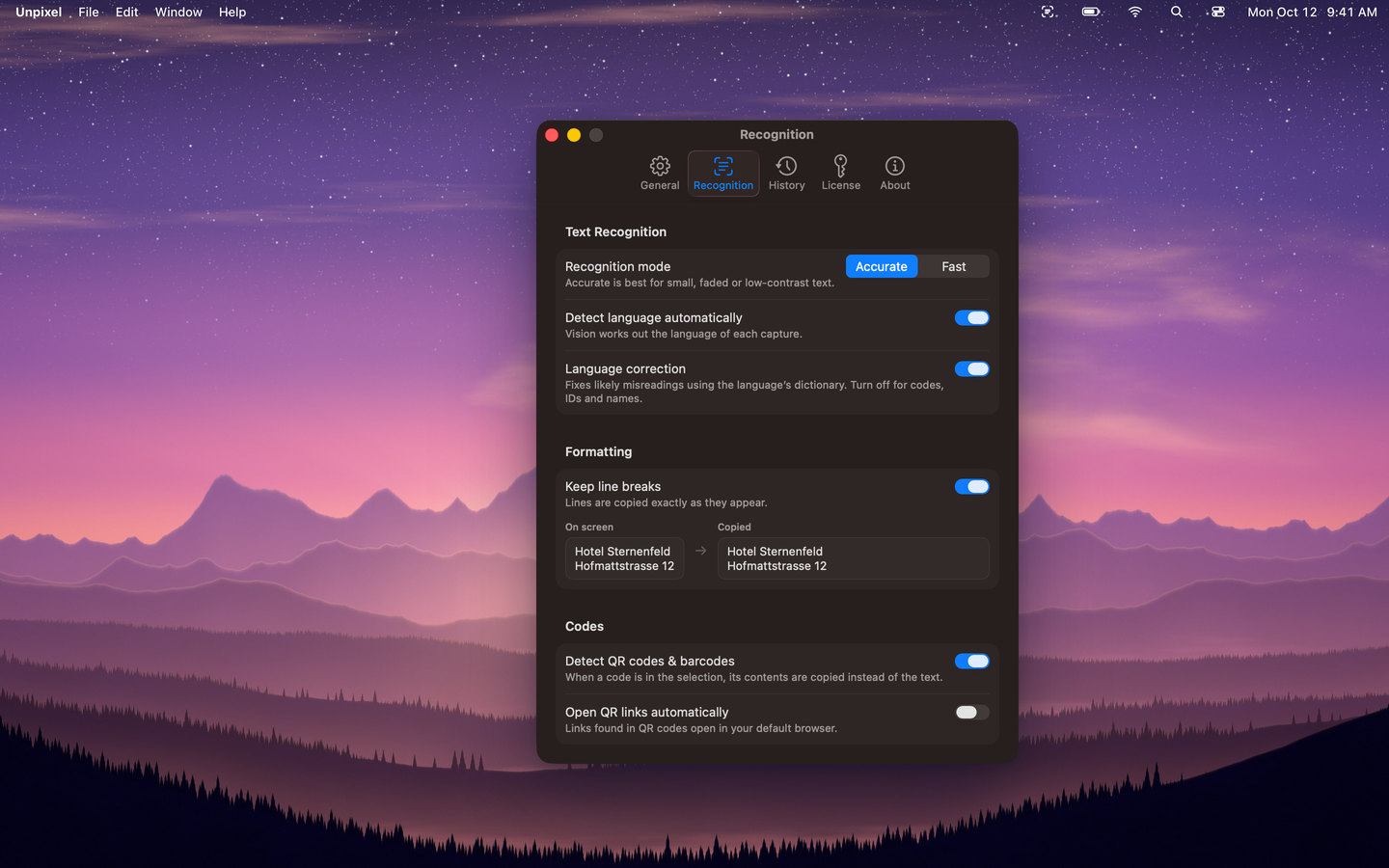The width and height of the screenshot is (1389, 868).
Task: Switch recognition mode to Fast
Action: [x=954, y=267]
